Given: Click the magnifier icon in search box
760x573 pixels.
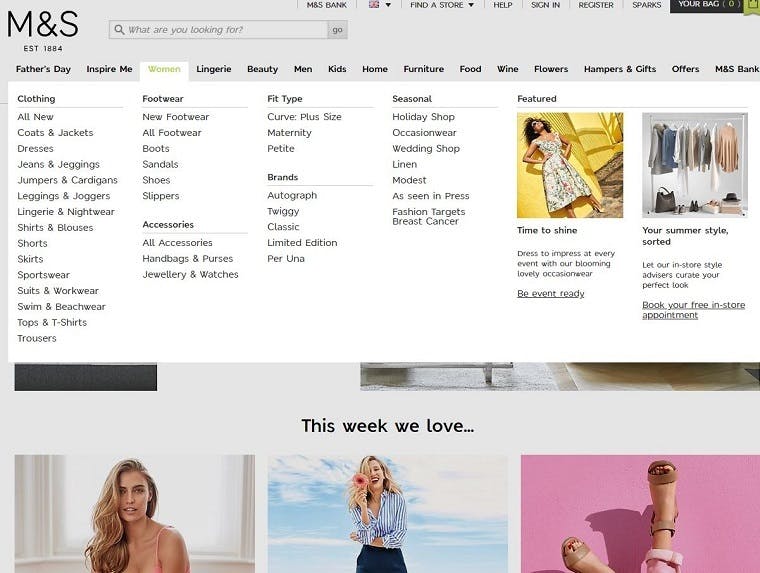Looking at the screenshot, I should point(120,30).
